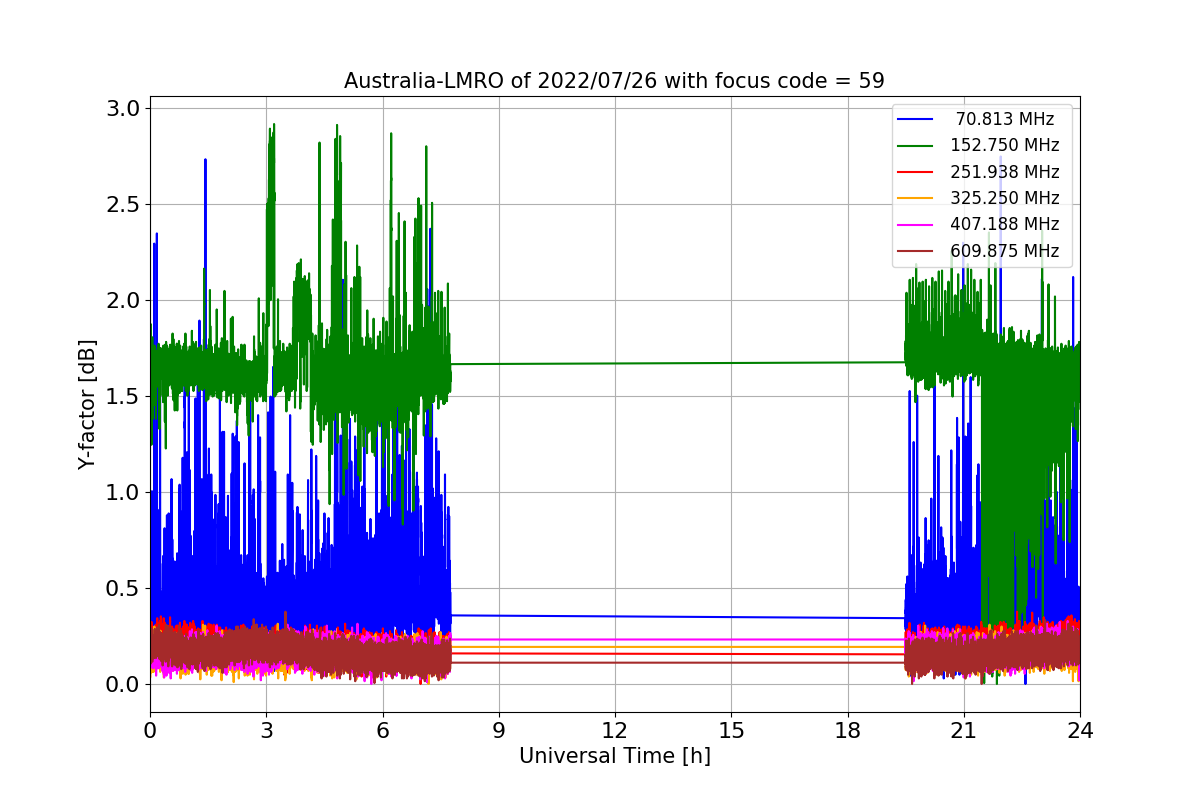The image size is (1200, 800).
Task: Click the orange line sample in legend
Action: (x=916, y=199)
